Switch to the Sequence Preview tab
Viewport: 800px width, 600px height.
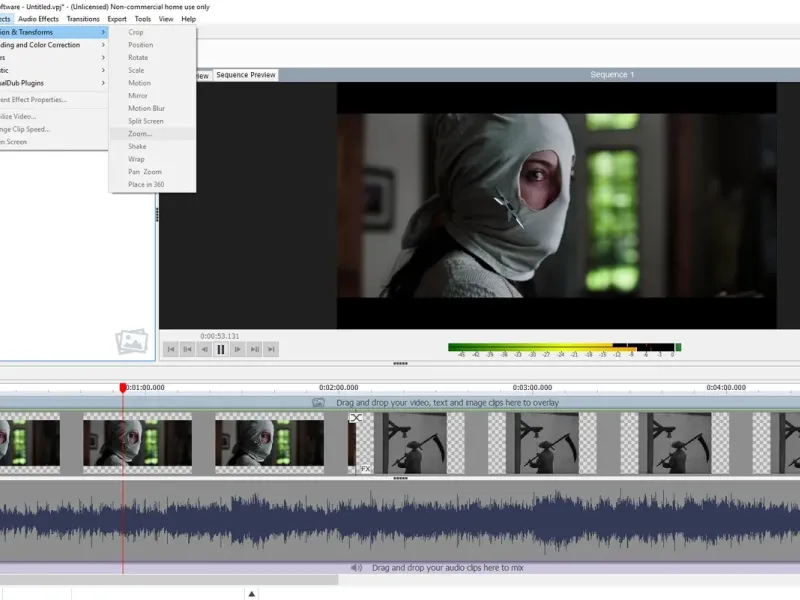246,75
